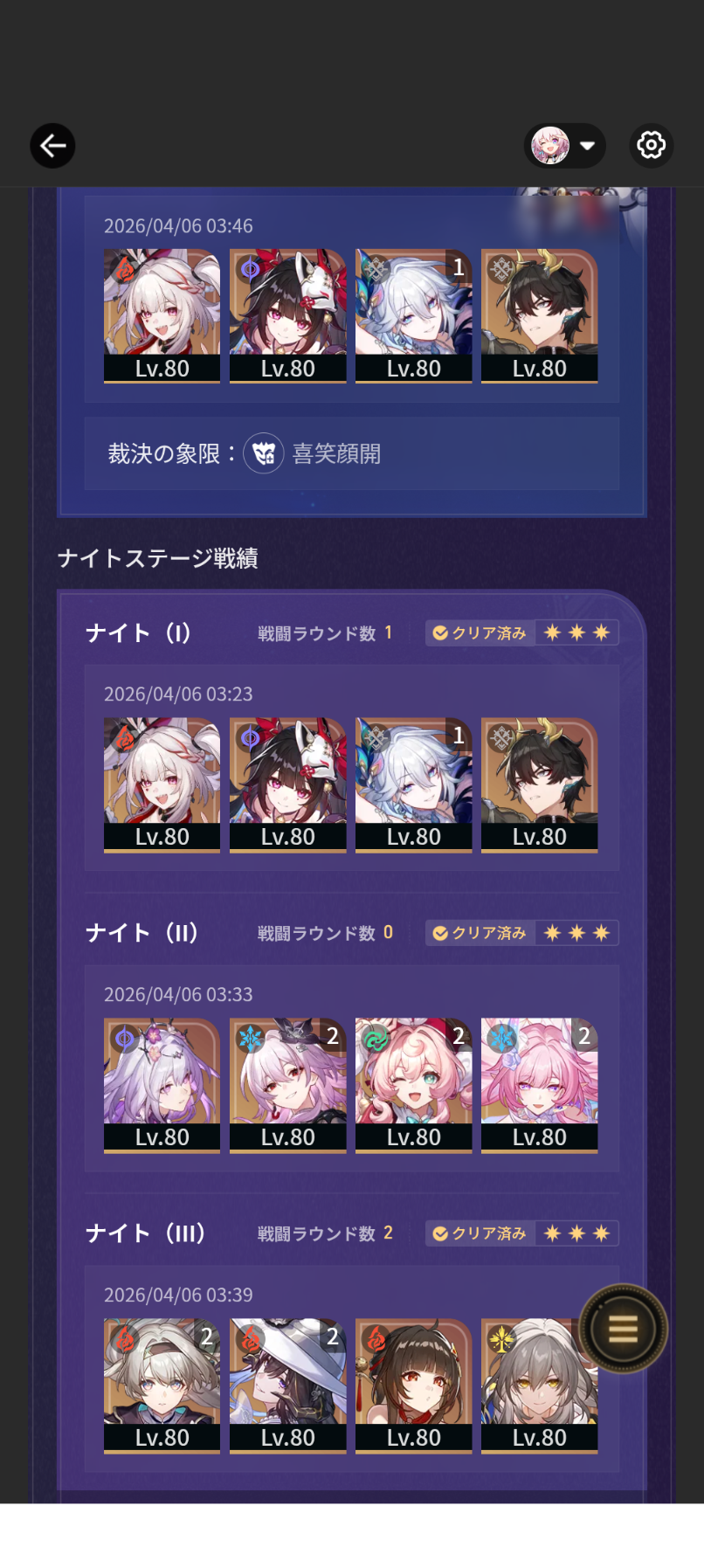Open the floating round menu button
This screenshot has width=704, height=1568.
[x=623, y=1329]
